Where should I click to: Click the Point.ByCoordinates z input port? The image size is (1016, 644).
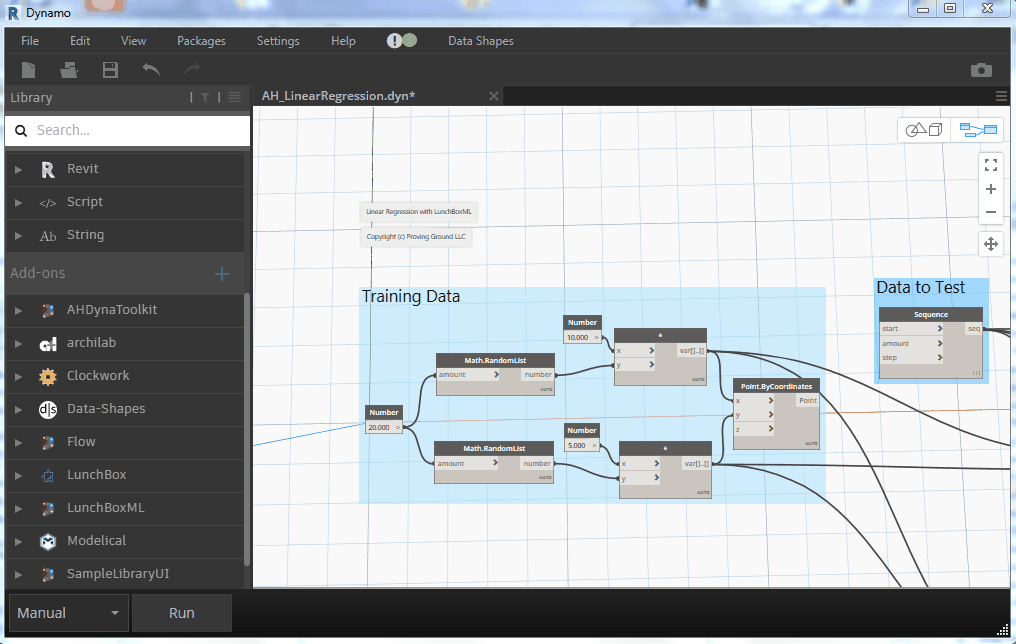point(754,429)
